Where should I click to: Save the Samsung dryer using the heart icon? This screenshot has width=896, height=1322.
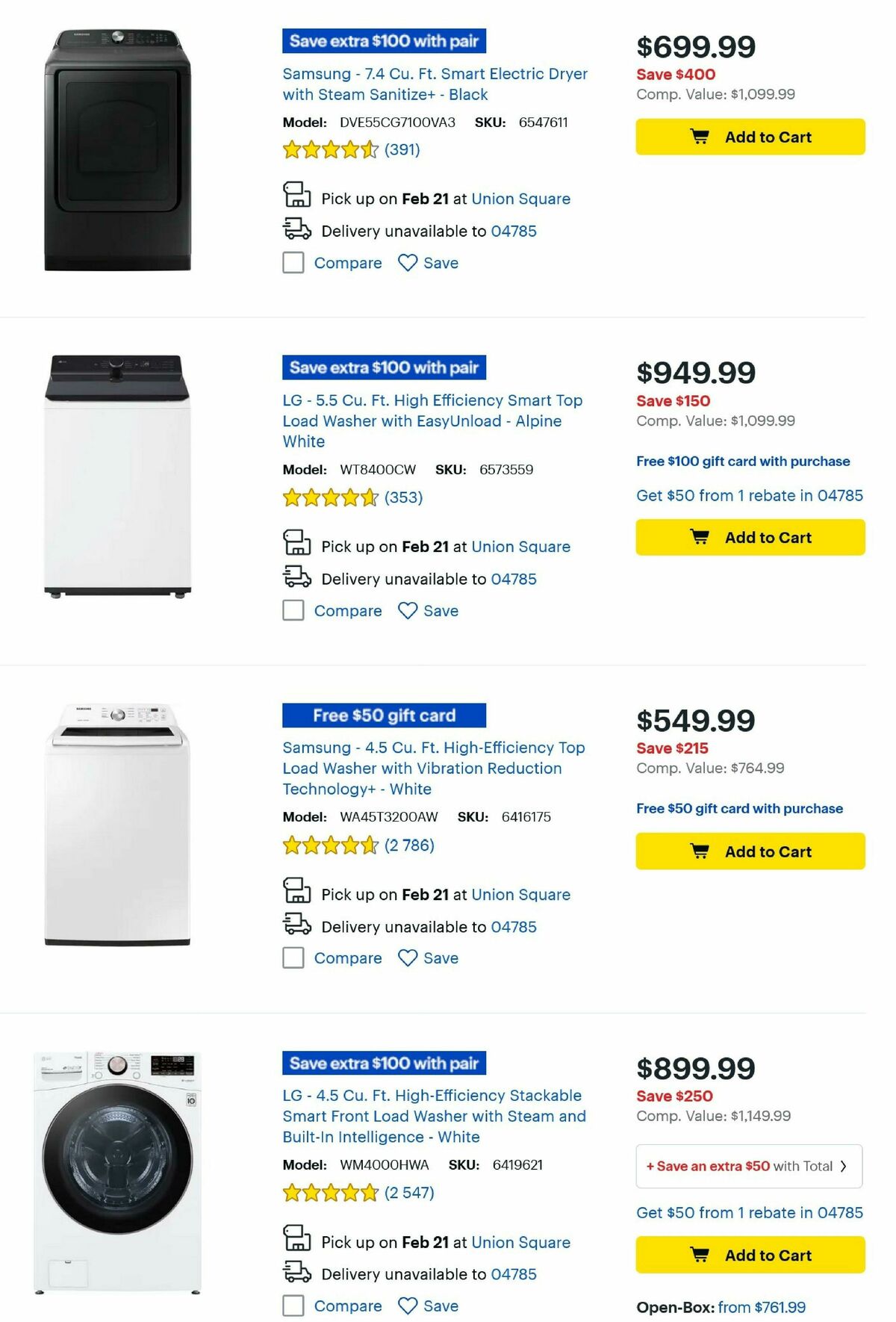tap(408, 263)
